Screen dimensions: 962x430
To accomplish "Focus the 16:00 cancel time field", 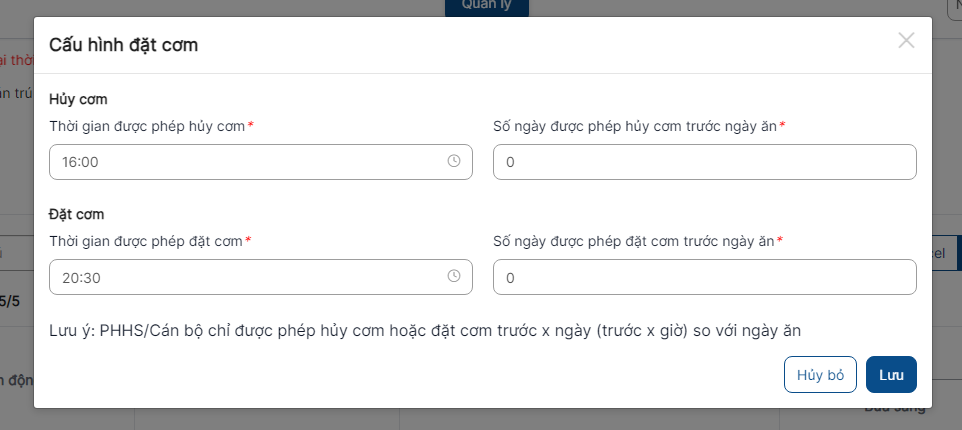I will point(261,162).
